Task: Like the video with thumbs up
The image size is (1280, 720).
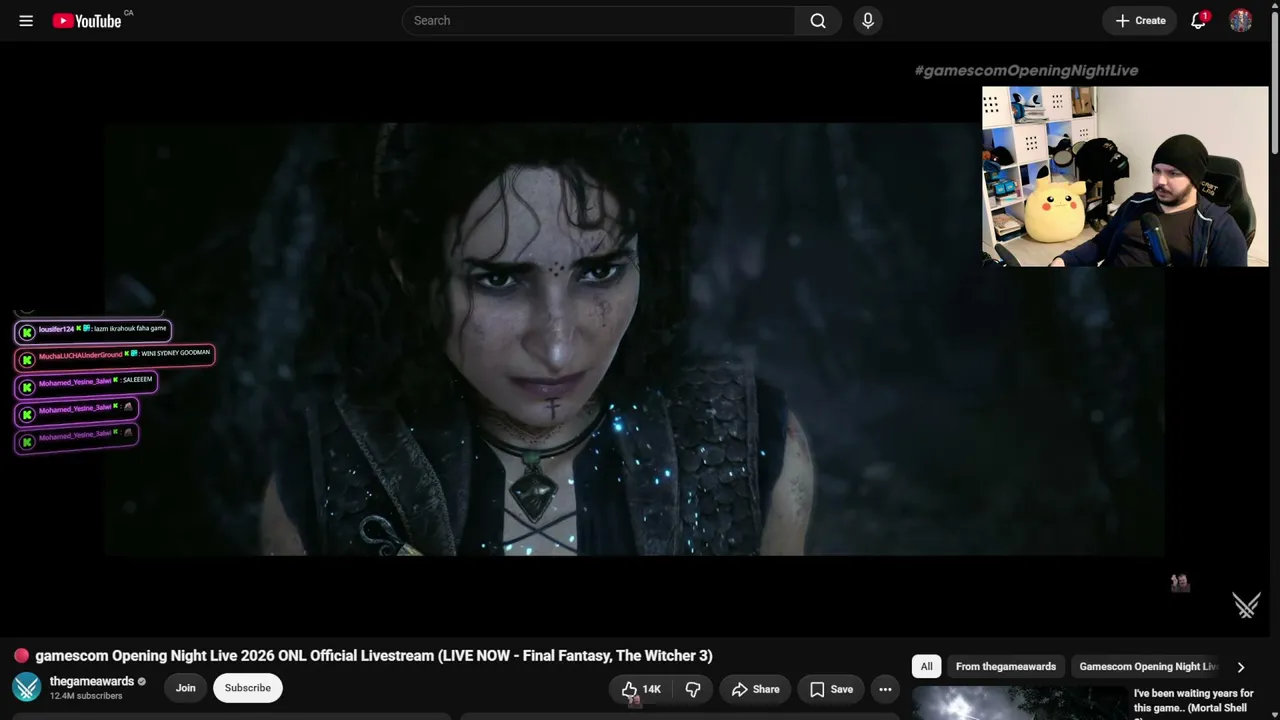Action: click(x=640, y=689)
